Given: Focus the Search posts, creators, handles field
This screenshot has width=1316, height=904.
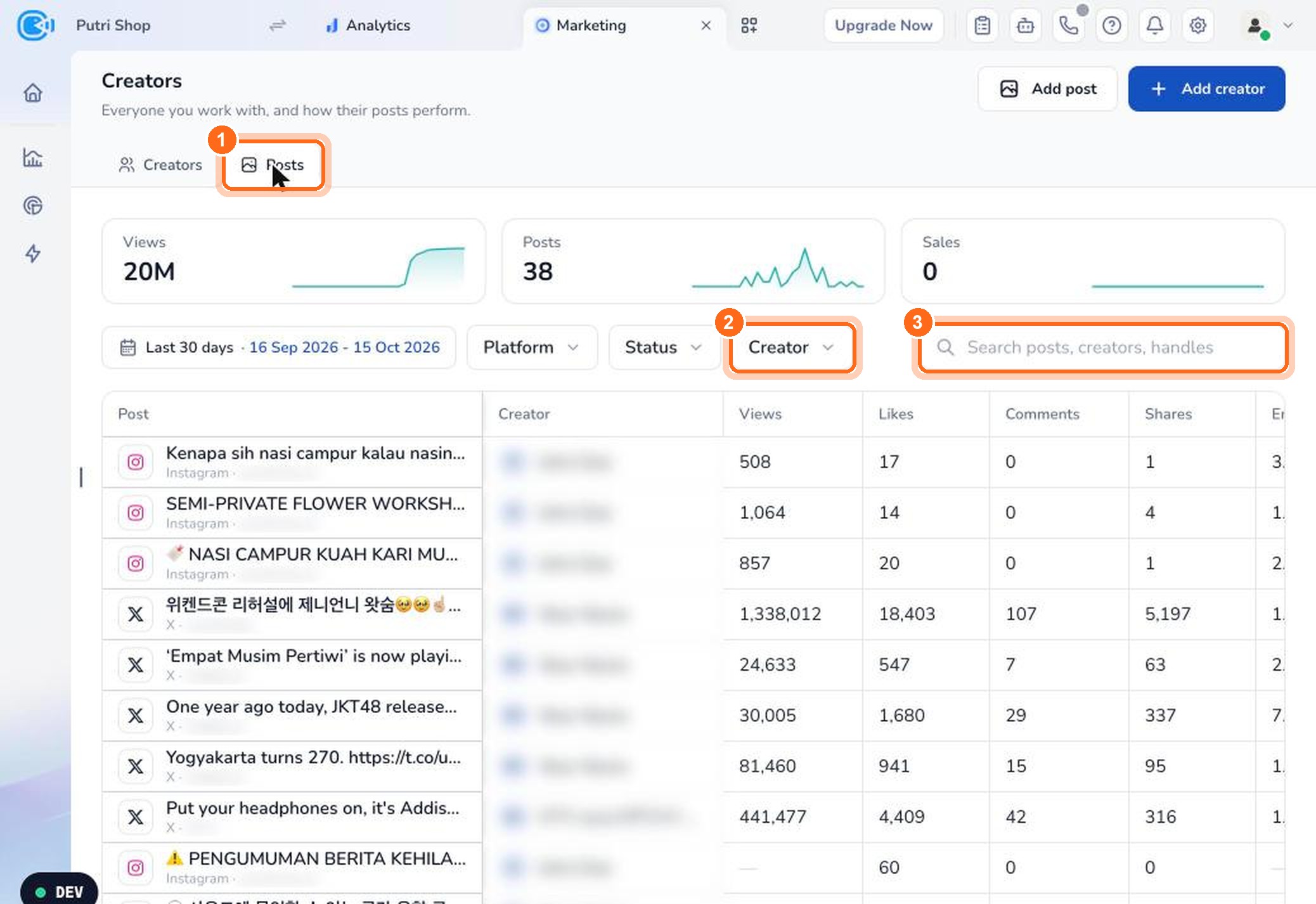Looking at the screenshot, I should coord(1103,347).
